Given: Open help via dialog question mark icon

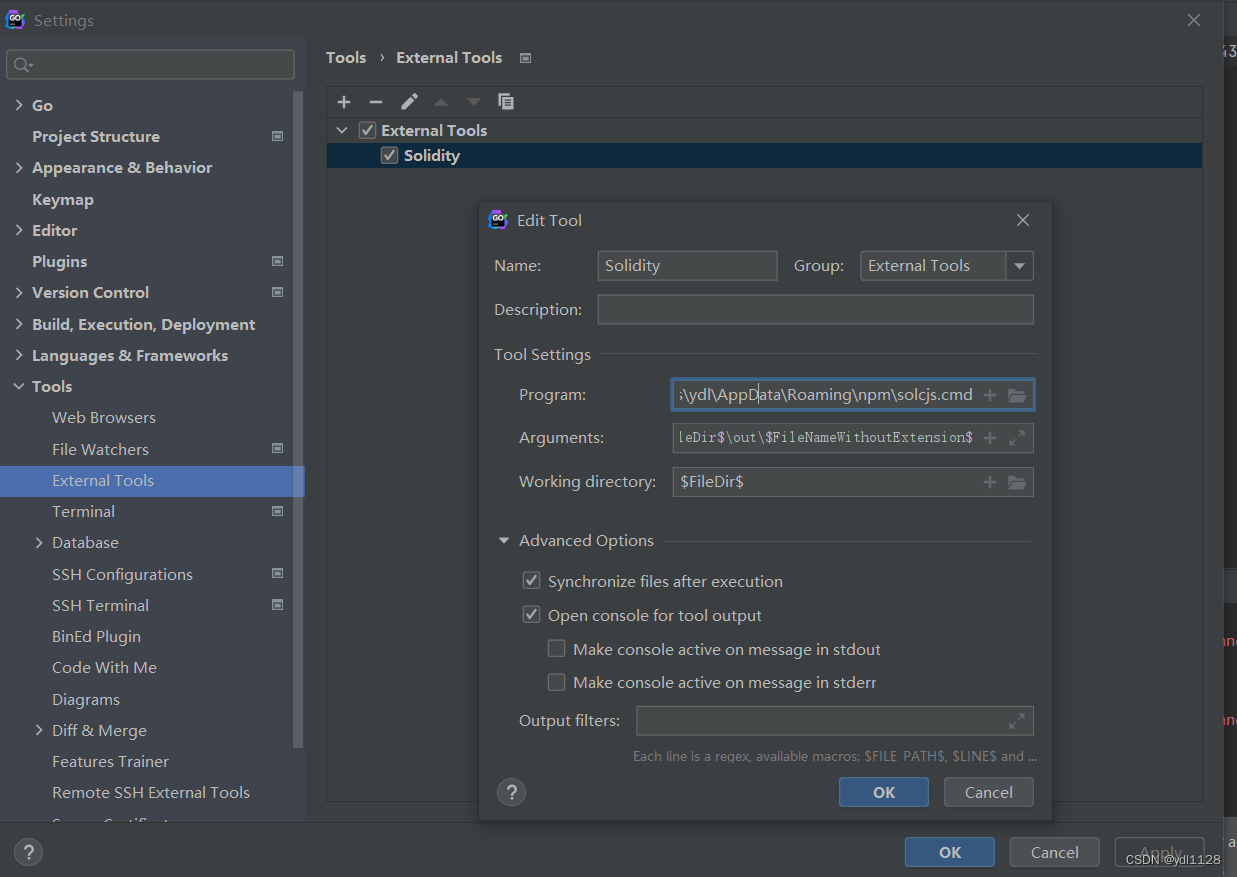Looking at the screenshot, I should point(511,791).
